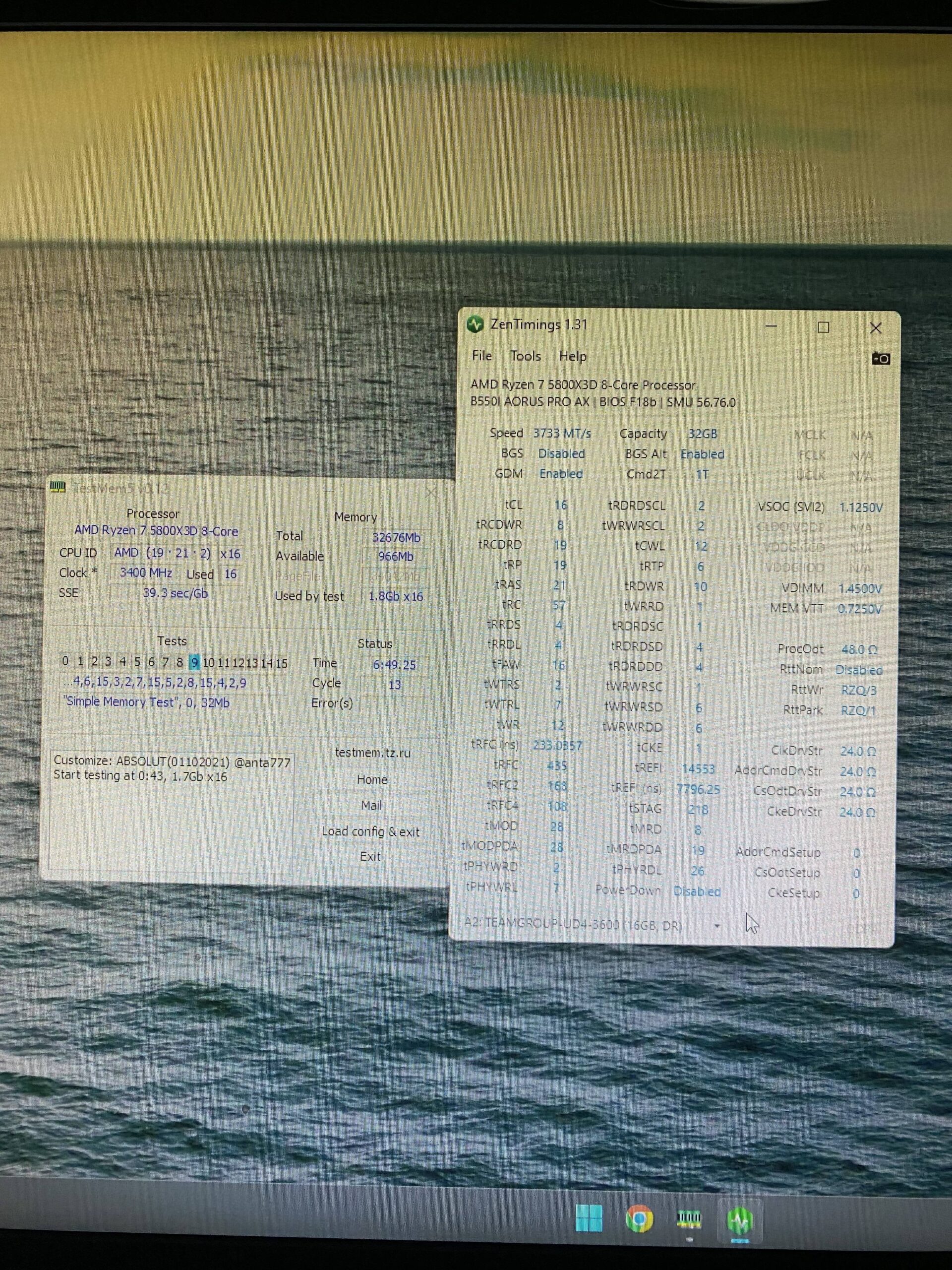Click the Speed 3733 MT/s value
Viewport: 952px width, 1270px height.
pos(562,433)
